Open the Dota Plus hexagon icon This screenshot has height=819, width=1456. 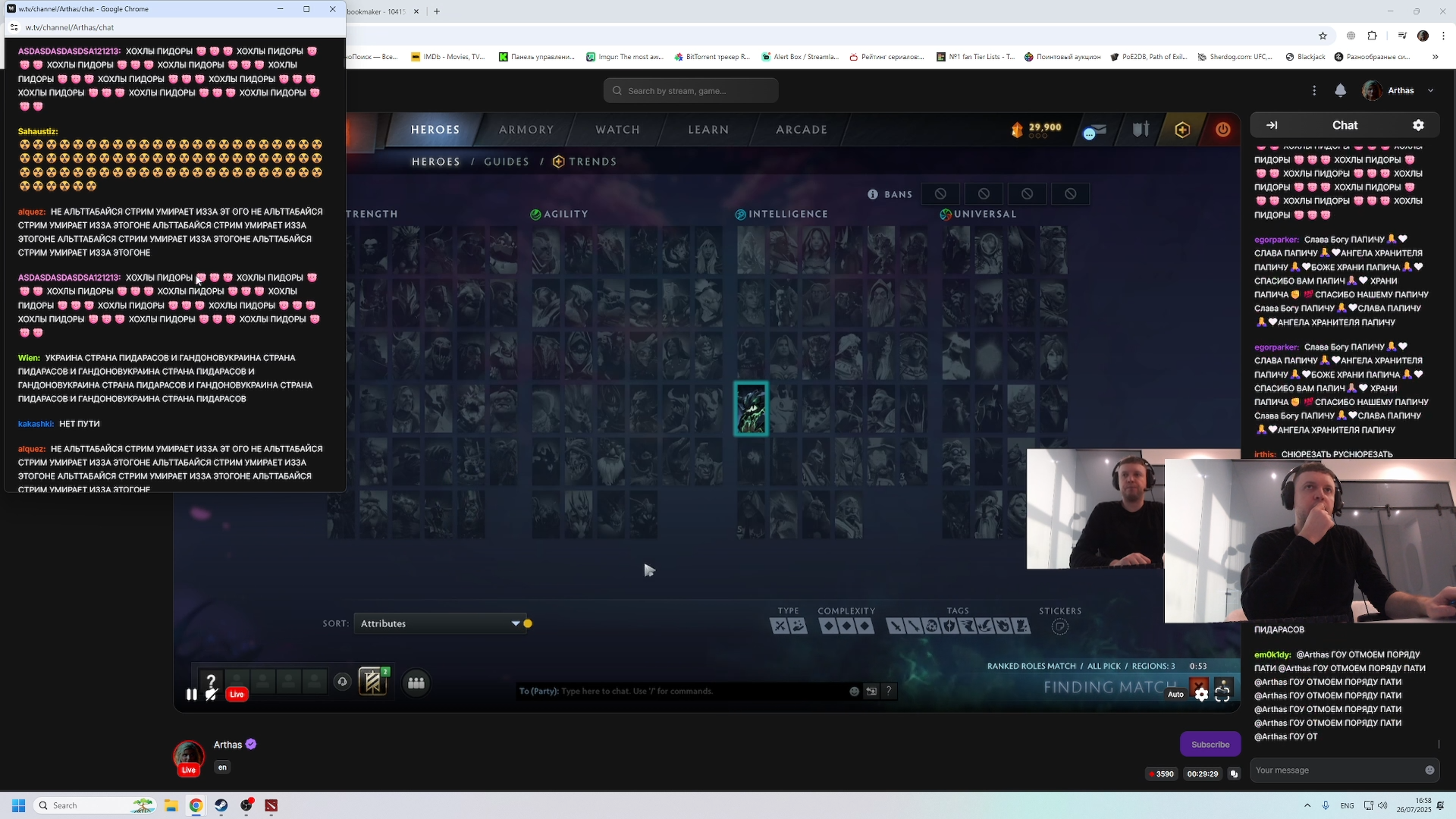1182,130
